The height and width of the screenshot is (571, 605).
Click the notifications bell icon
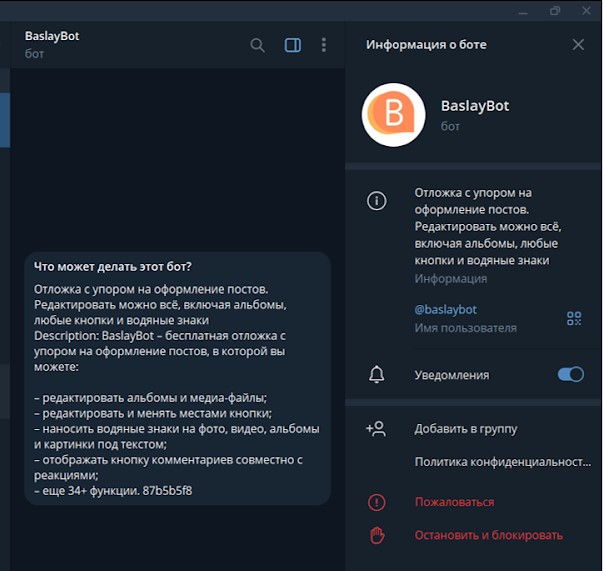tap(377, 375)
